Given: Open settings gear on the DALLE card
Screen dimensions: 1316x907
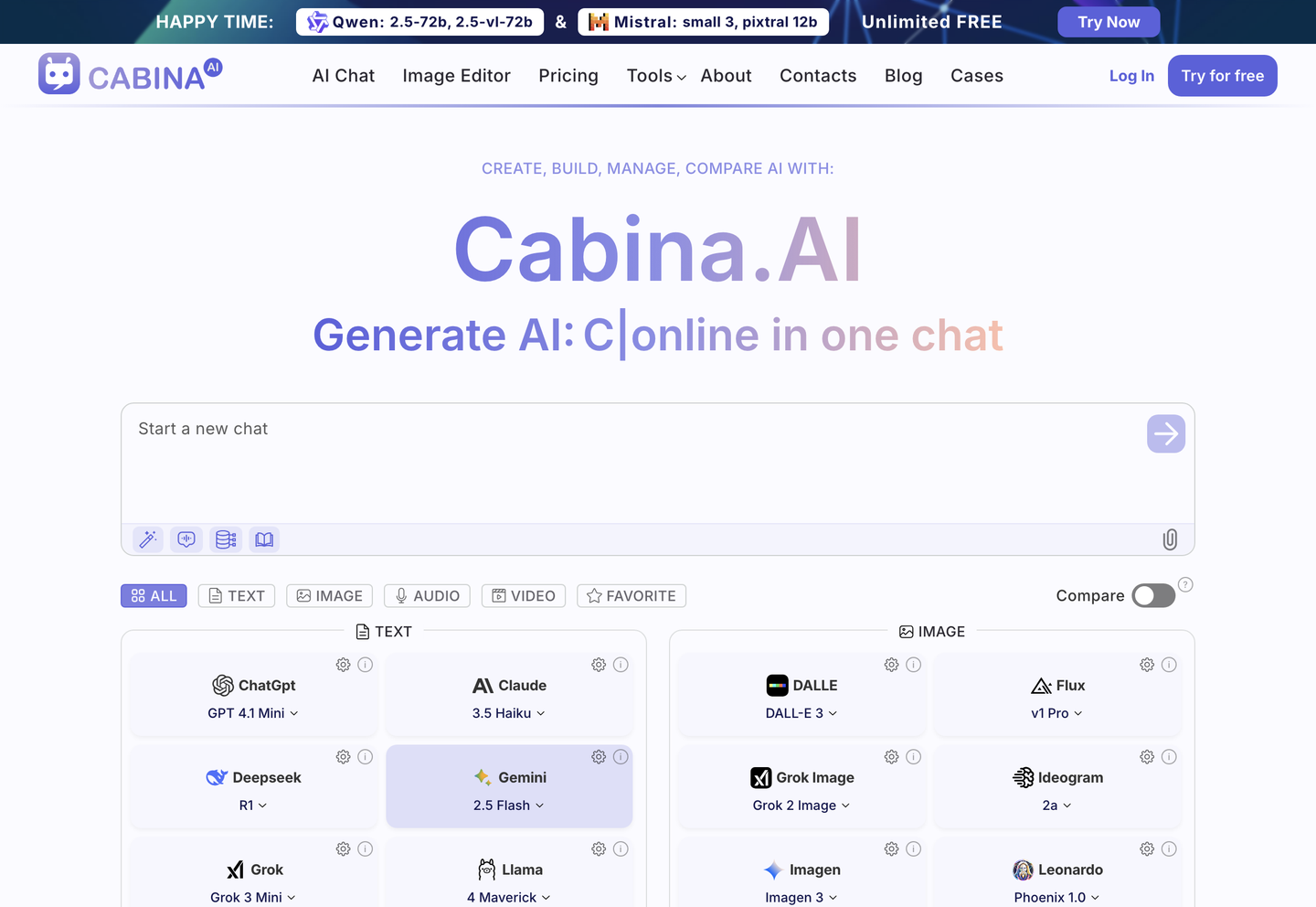Looking at the screenshot, I should (x=891, y=665).
